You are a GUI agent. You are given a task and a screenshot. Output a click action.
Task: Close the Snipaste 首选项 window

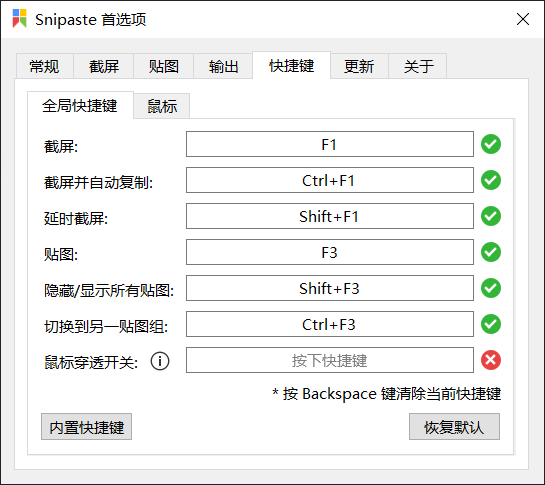pos(523,19)
